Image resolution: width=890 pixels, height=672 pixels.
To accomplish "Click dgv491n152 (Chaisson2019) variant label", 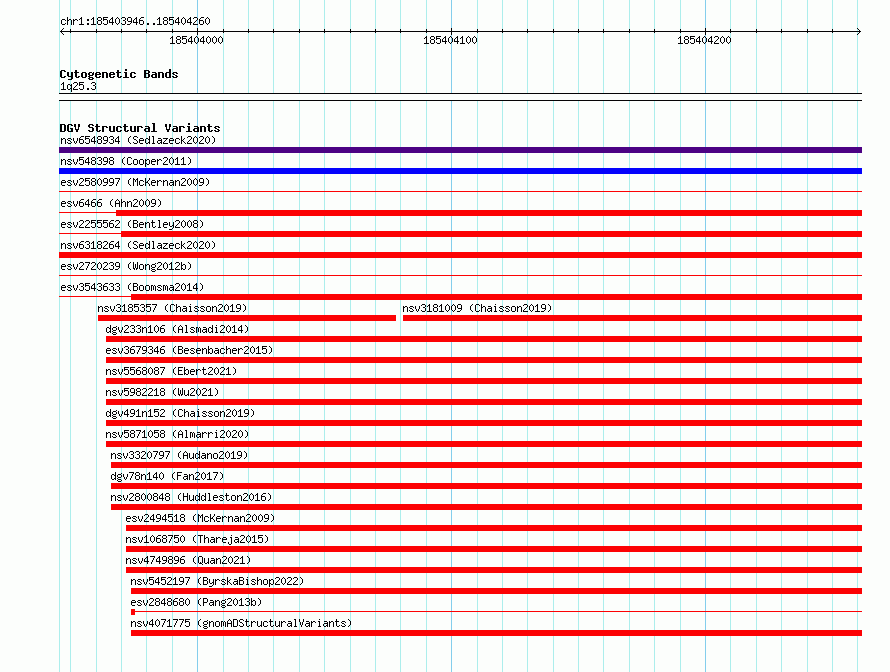I will click(x=180, y=413).
